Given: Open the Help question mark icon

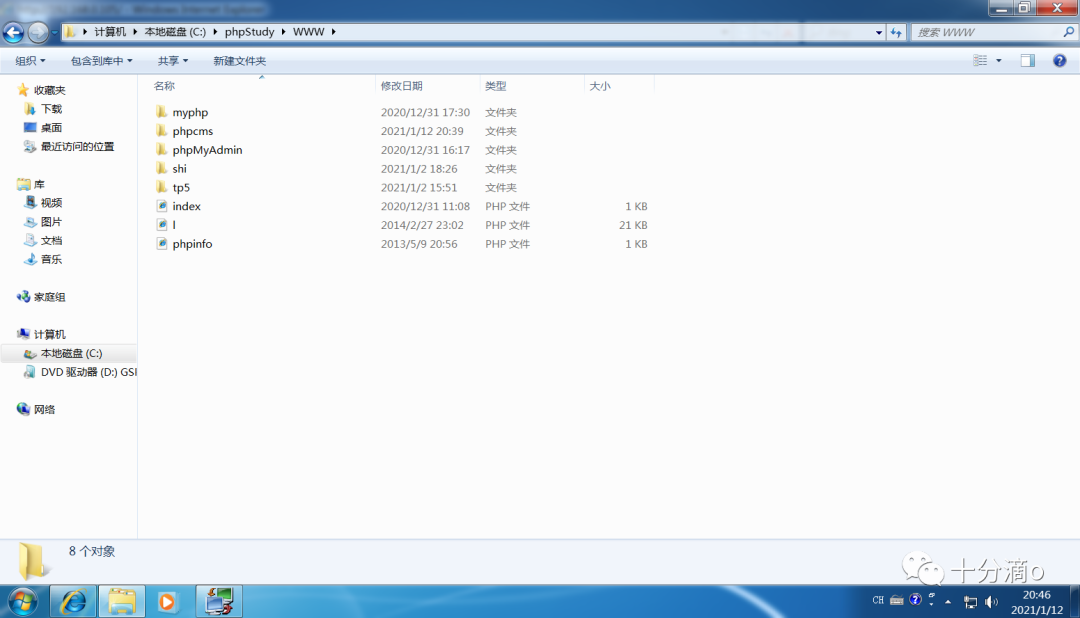Looking at the screenshot, I should coord(1059,61).
